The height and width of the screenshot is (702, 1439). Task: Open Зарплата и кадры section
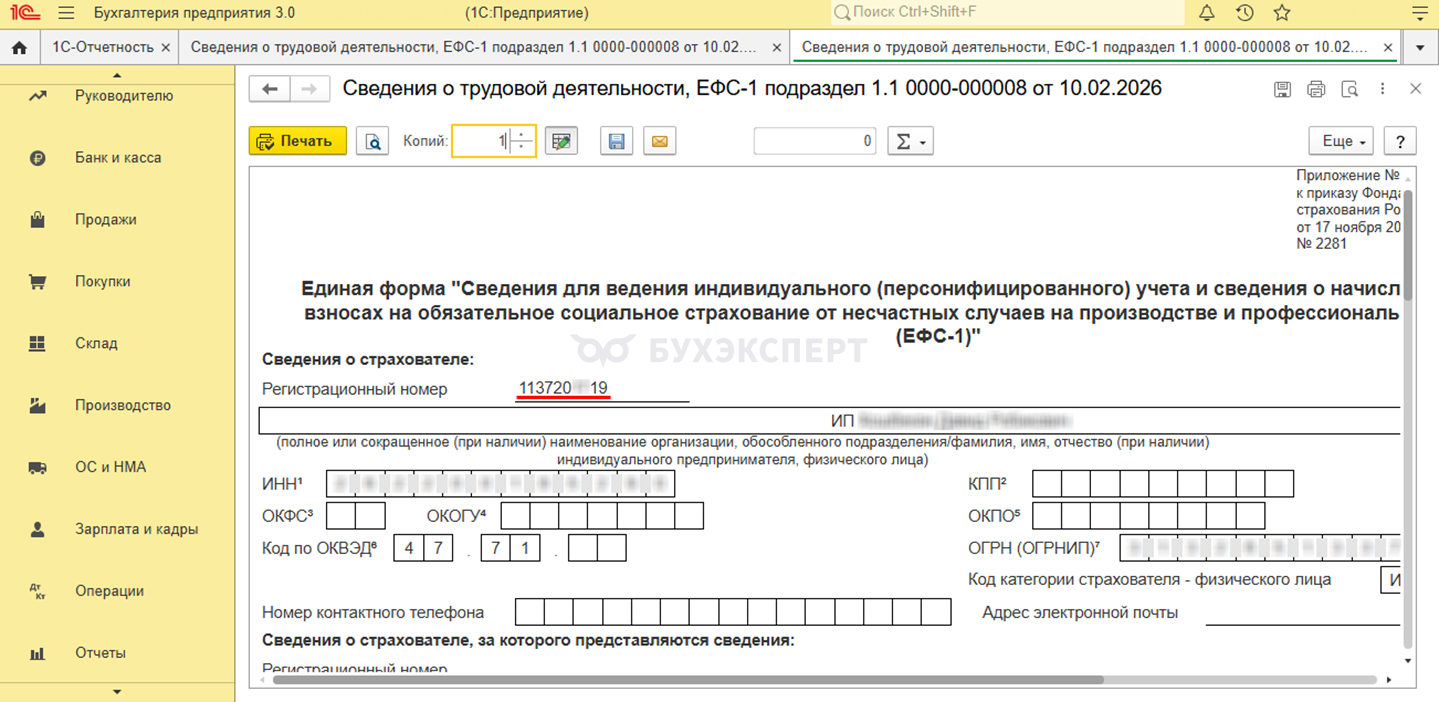tap(136, 529)
